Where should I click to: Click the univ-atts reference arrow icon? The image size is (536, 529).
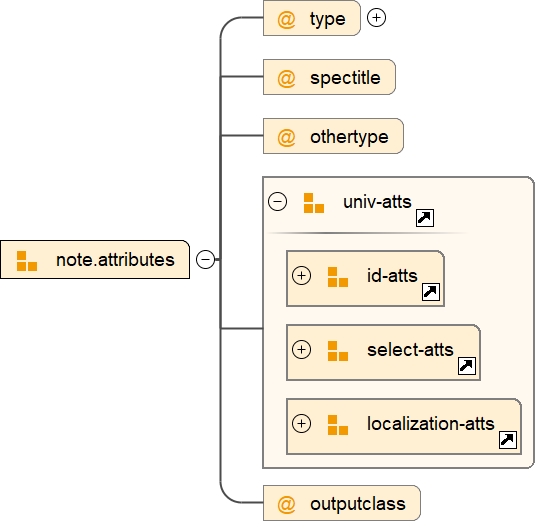[x=425, y=218]
